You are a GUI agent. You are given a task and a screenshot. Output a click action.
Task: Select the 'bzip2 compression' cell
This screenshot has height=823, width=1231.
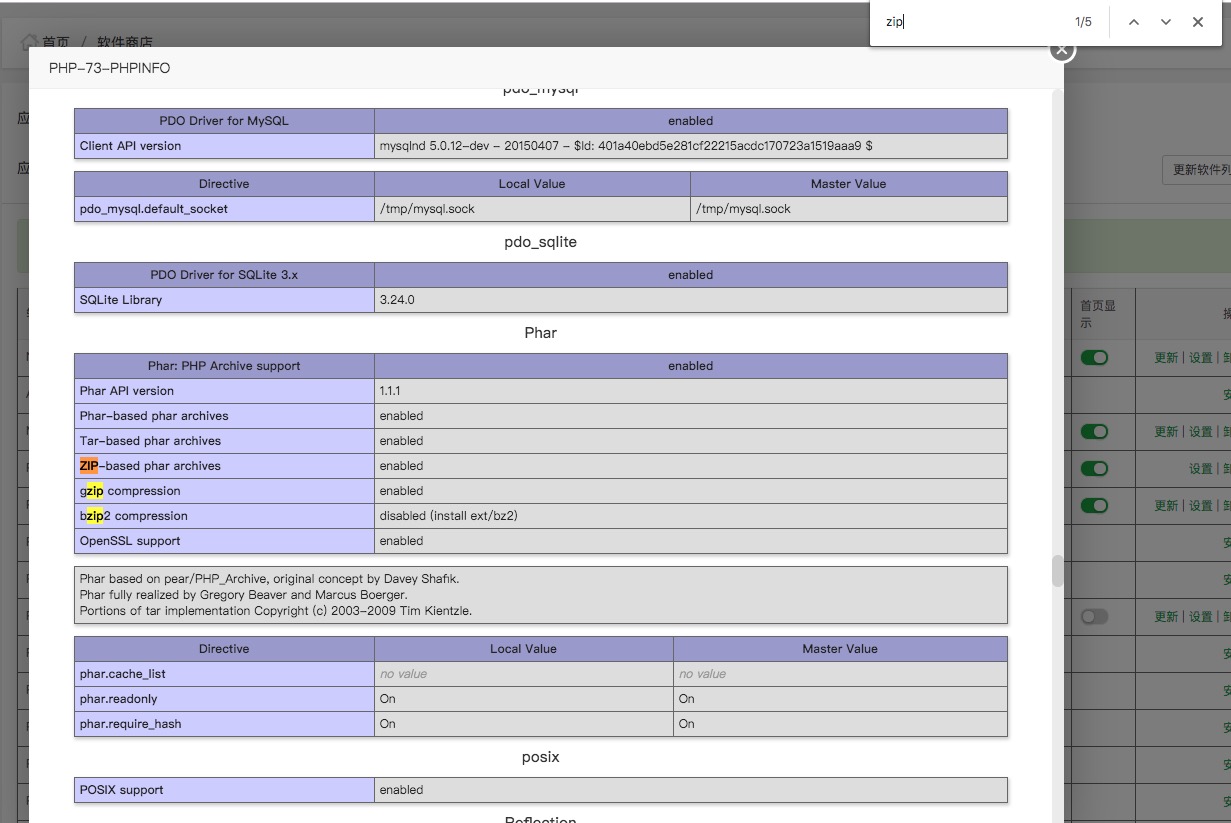(224, 516)
